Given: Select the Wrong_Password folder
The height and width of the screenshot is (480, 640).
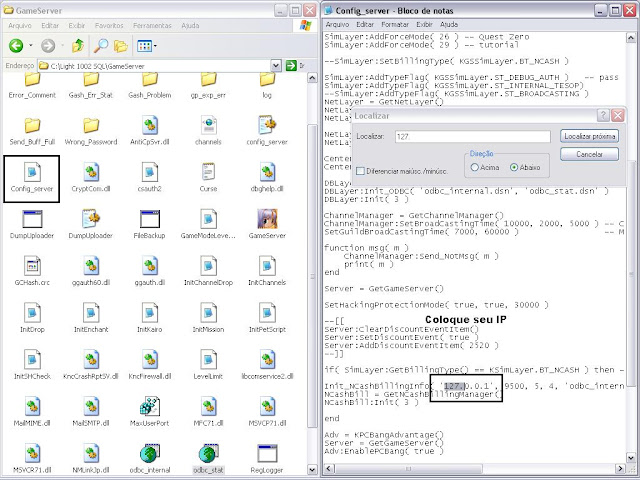Looking at the screenshot, I should (91, 132).
